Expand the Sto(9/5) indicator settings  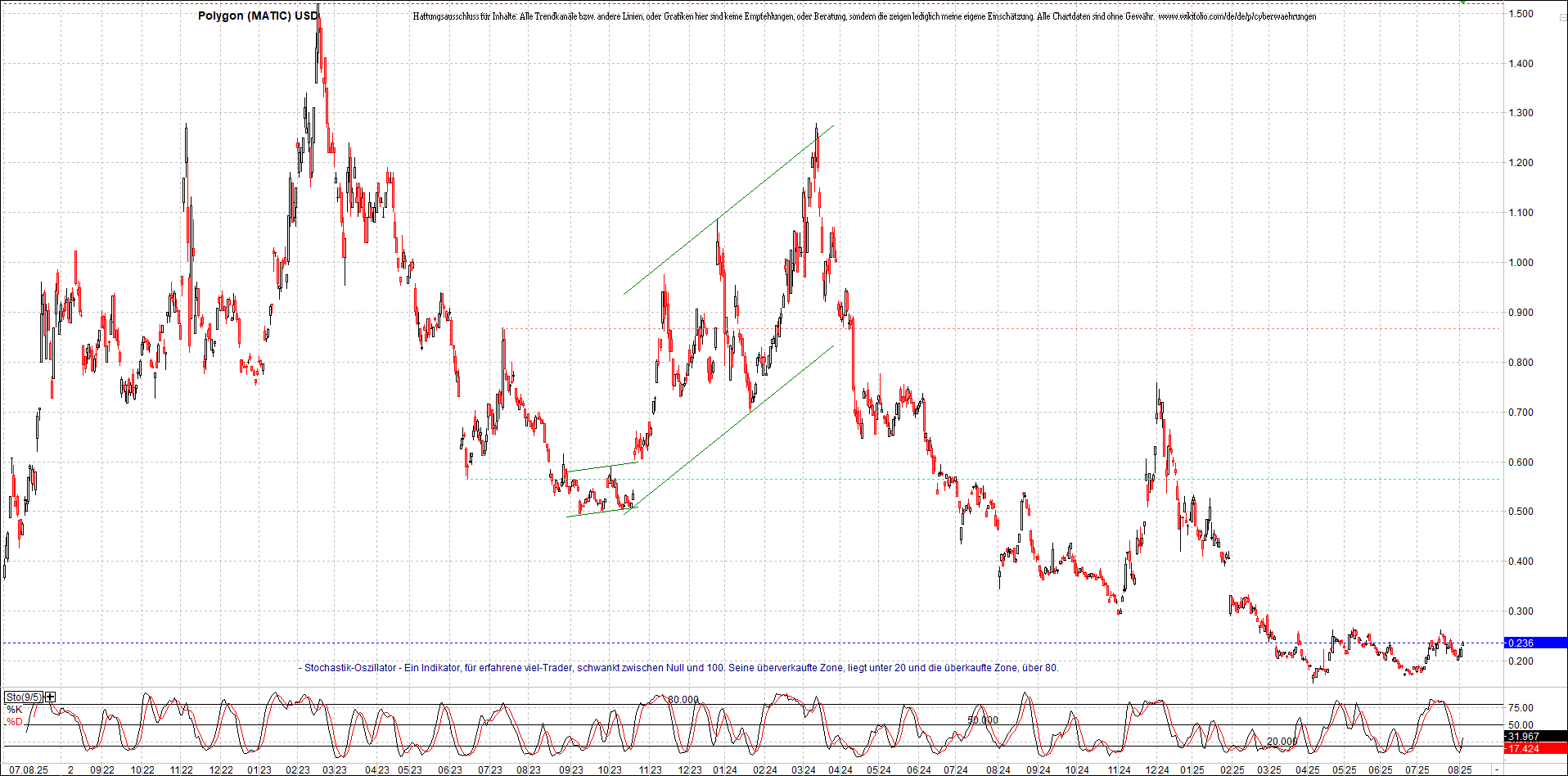(25, 695)
